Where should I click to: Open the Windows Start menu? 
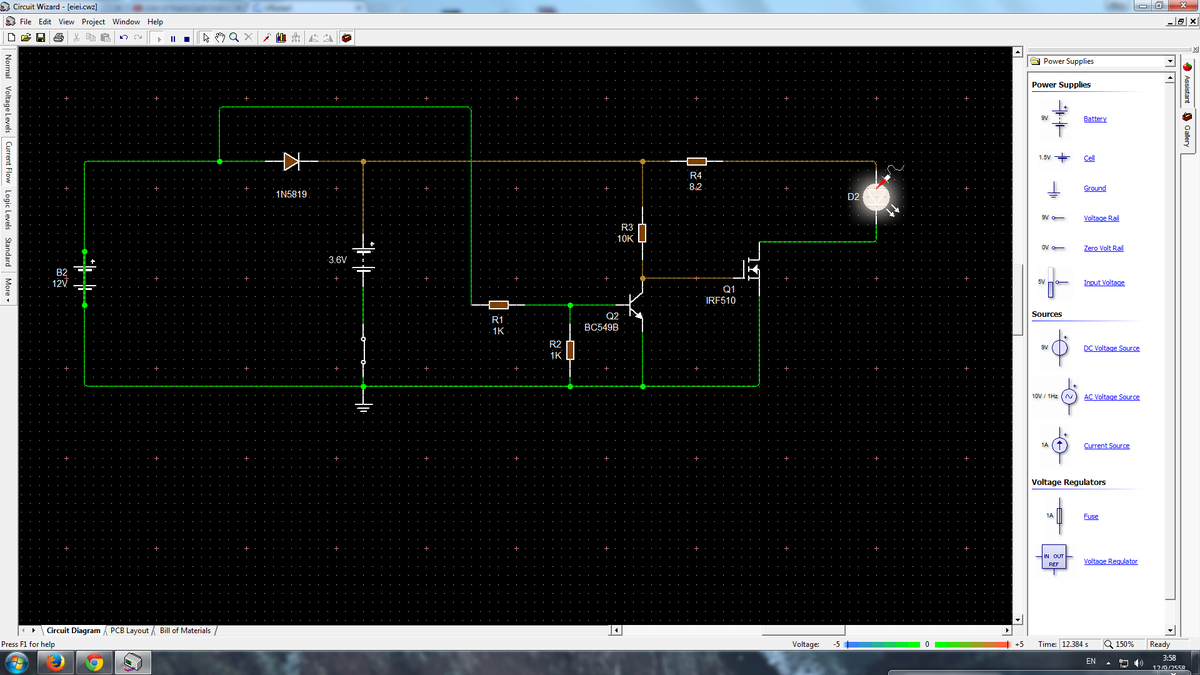[x=17, y=663]
